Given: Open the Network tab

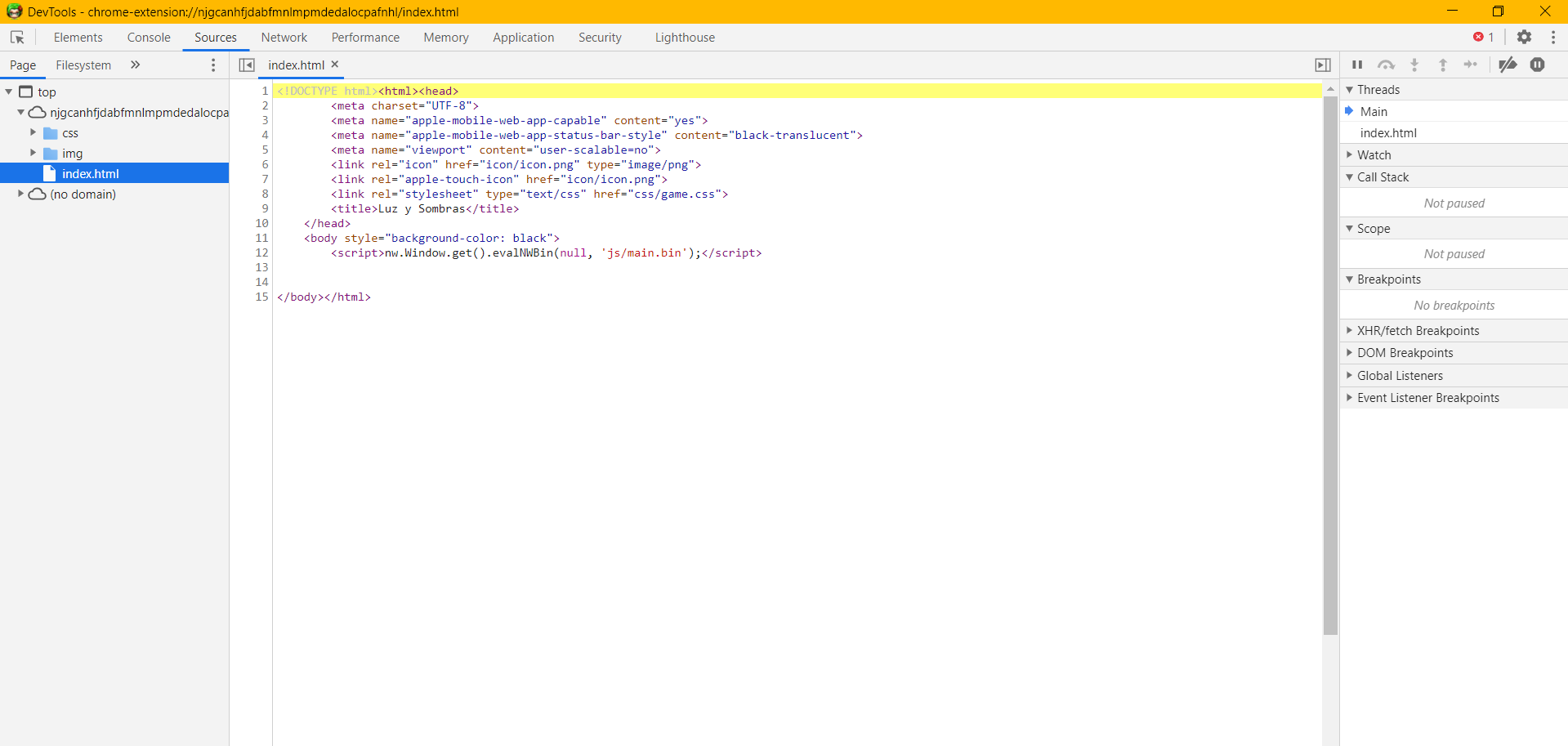Looking at the screenshot, I should [x=284, y=38].
